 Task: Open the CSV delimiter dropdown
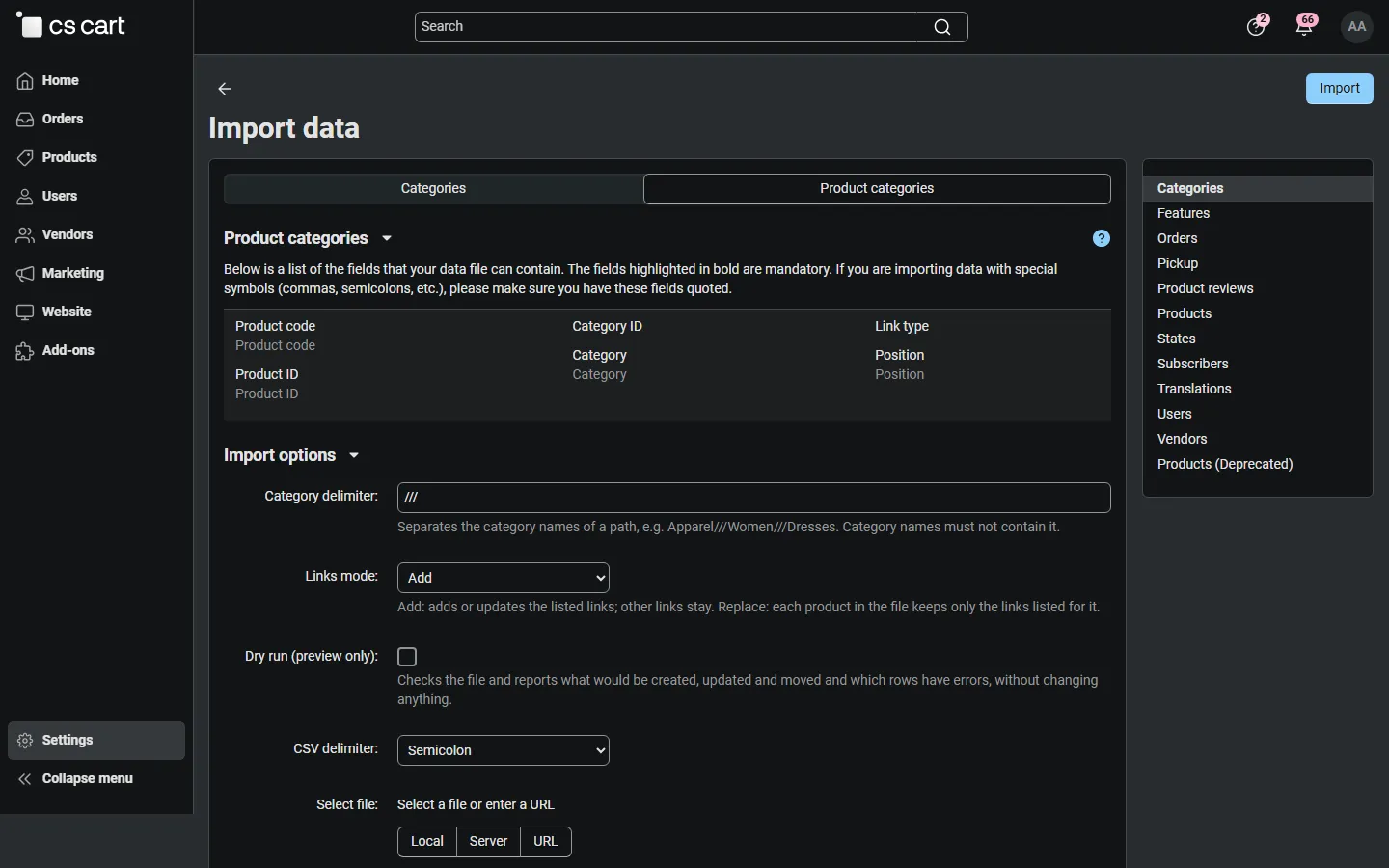click(504, 750)
